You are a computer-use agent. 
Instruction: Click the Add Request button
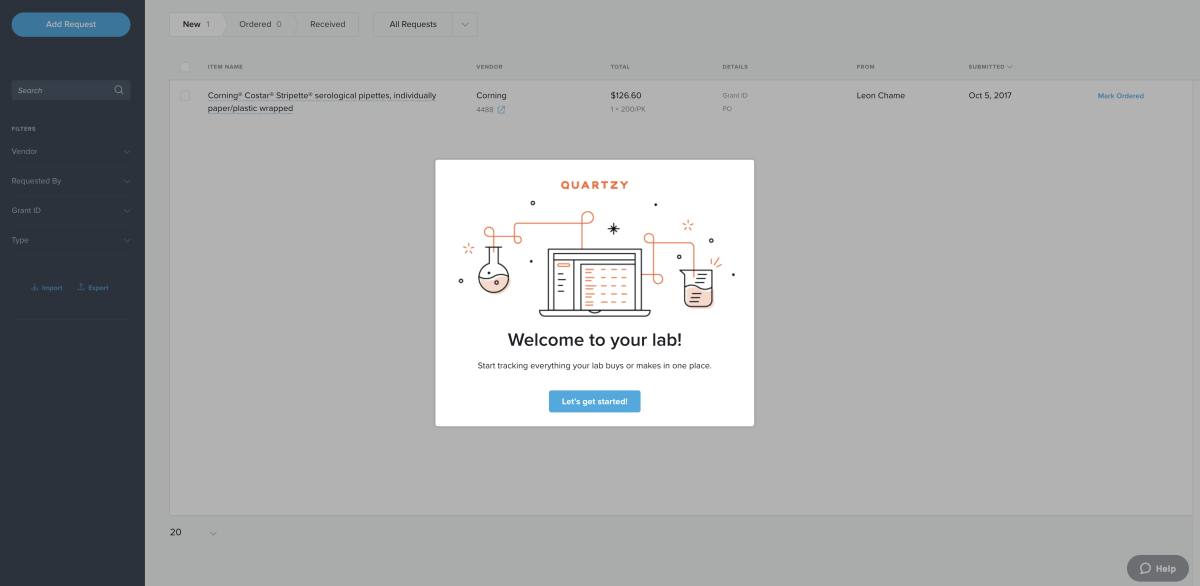point(71,24)
